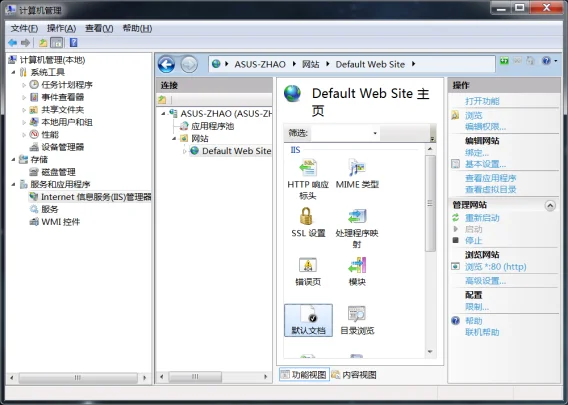Click the 编辑权限... link

point(485,127)
